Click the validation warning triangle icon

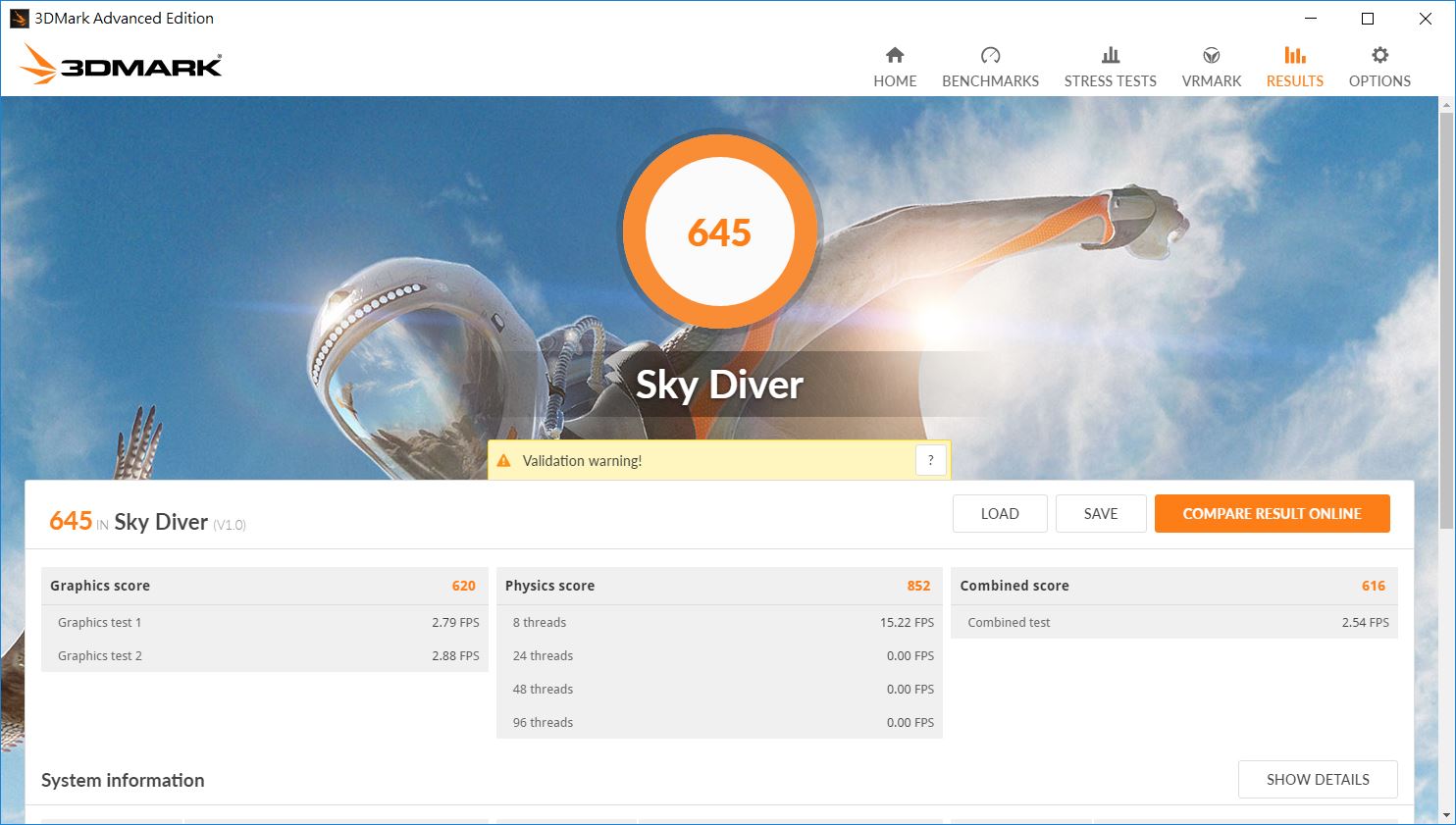click(504, 461)
